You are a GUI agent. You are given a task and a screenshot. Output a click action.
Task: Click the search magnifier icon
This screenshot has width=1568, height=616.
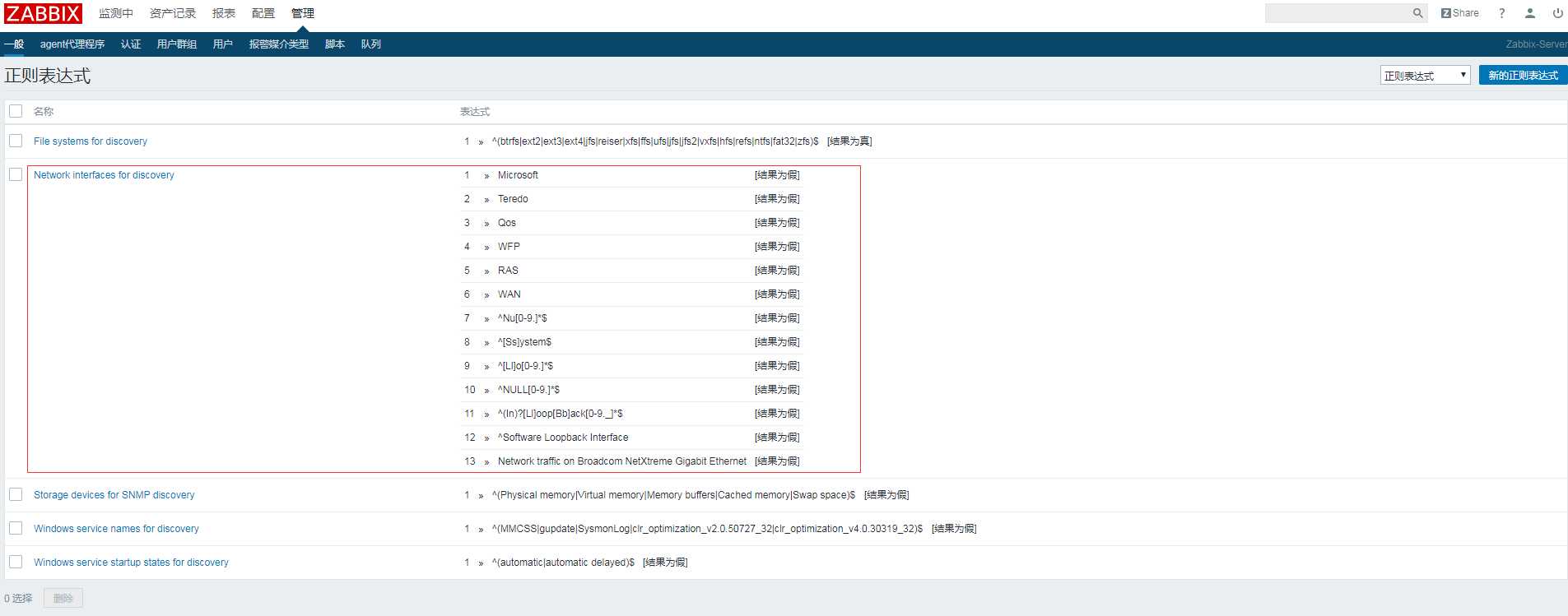1417,13
